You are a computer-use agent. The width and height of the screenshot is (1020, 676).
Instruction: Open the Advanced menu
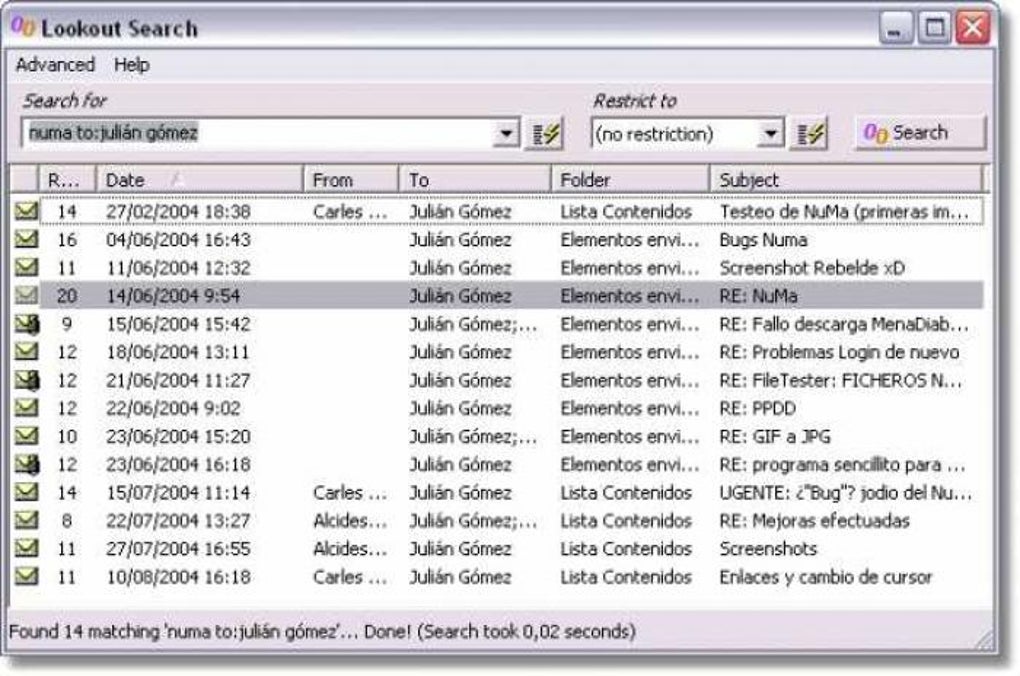coord(55,65)
